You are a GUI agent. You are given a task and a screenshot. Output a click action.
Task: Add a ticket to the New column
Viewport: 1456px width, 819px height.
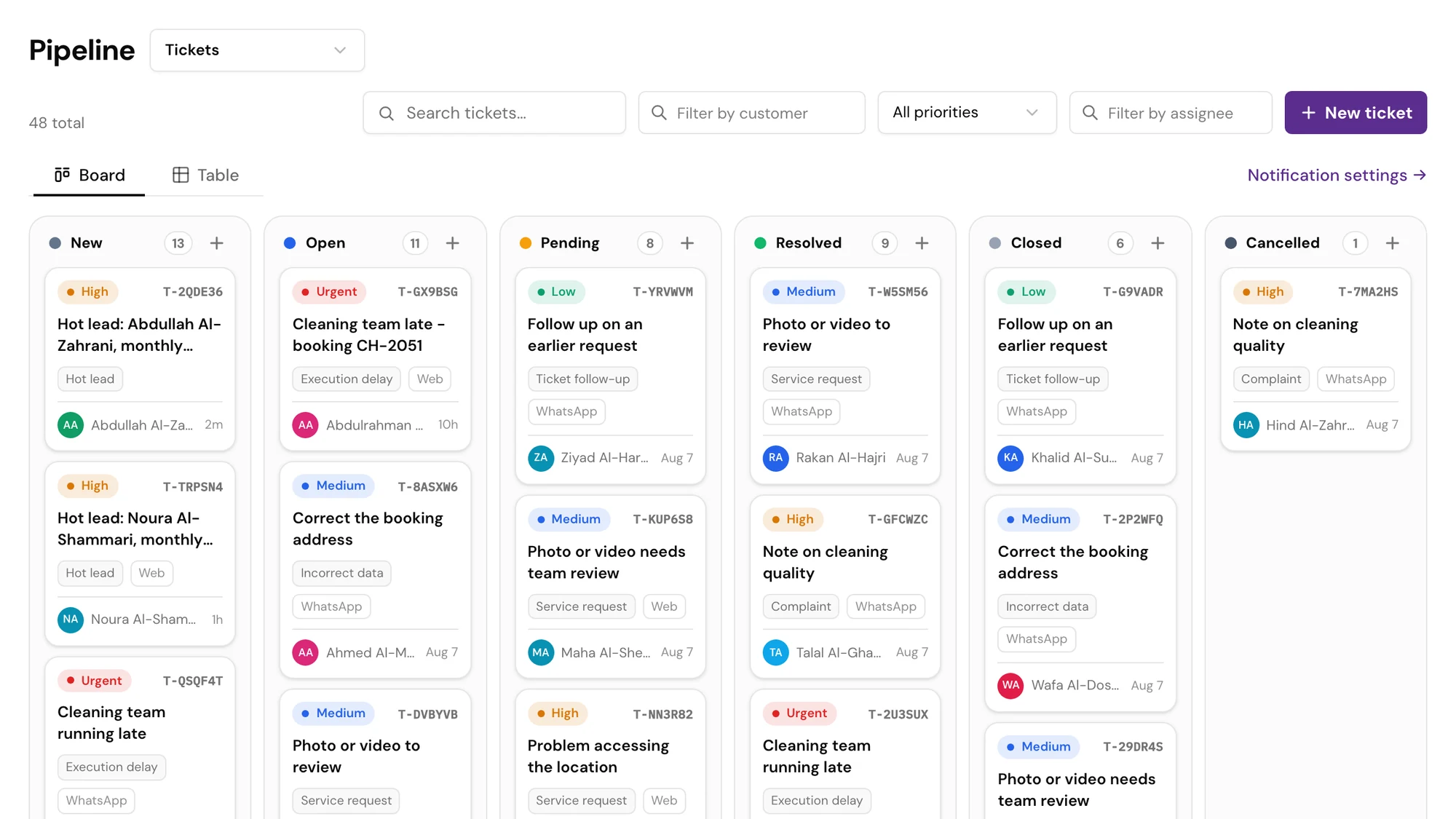pos(216,243)
